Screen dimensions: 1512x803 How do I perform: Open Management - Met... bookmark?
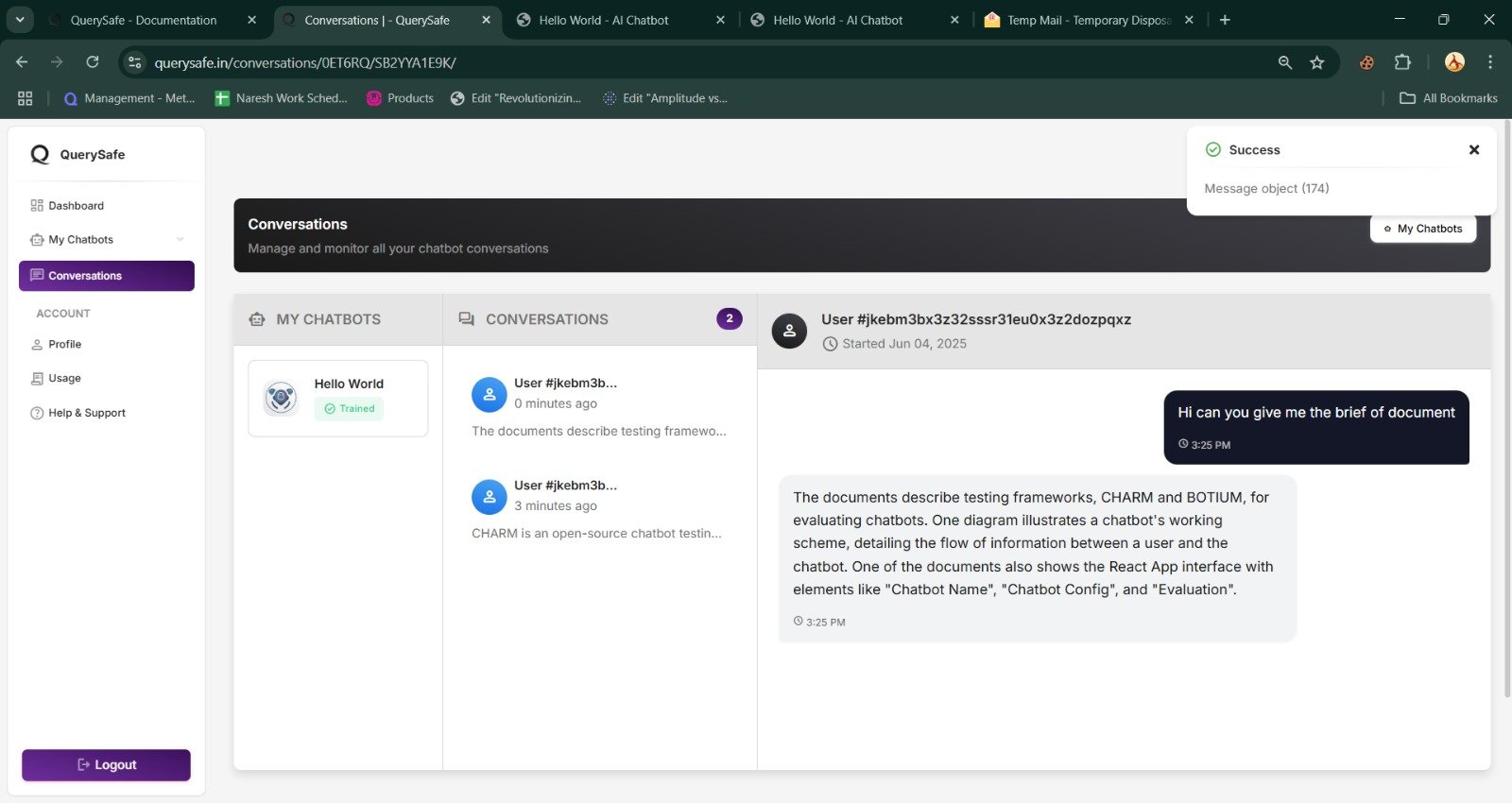129,98
